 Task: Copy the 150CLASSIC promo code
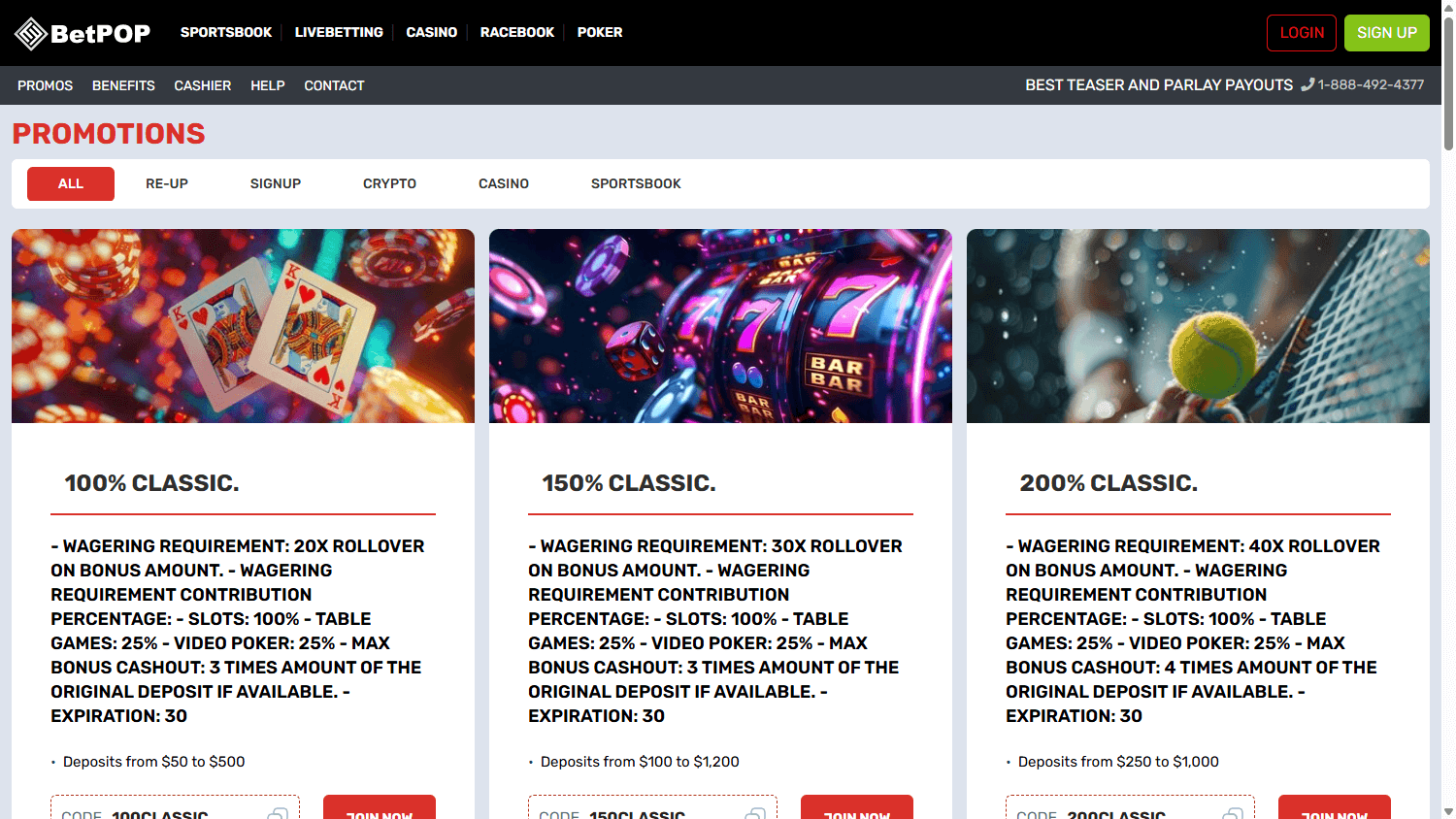(x=755, y=813)
